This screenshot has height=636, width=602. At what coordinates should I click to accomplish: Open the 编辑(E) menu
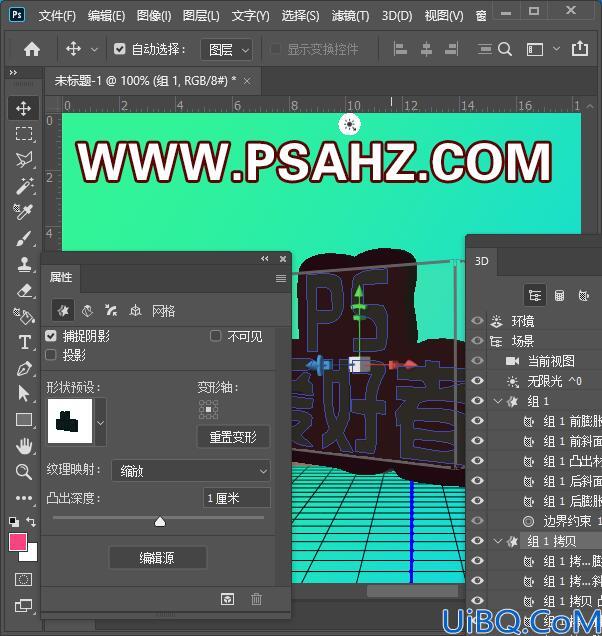pyautogui.click(x=106, y=16)
